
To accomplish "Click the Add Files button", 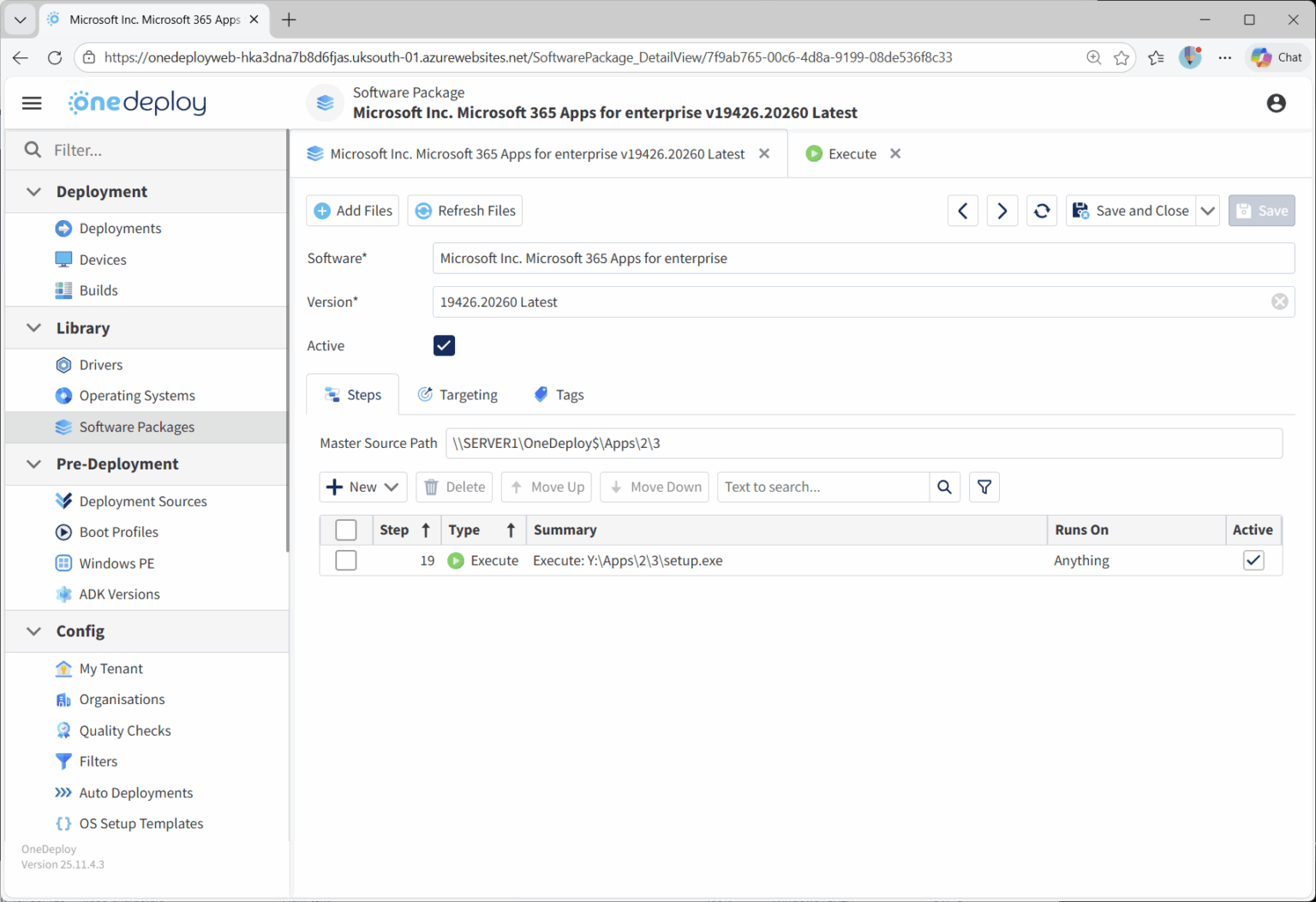I will click(x=352, y=211).
